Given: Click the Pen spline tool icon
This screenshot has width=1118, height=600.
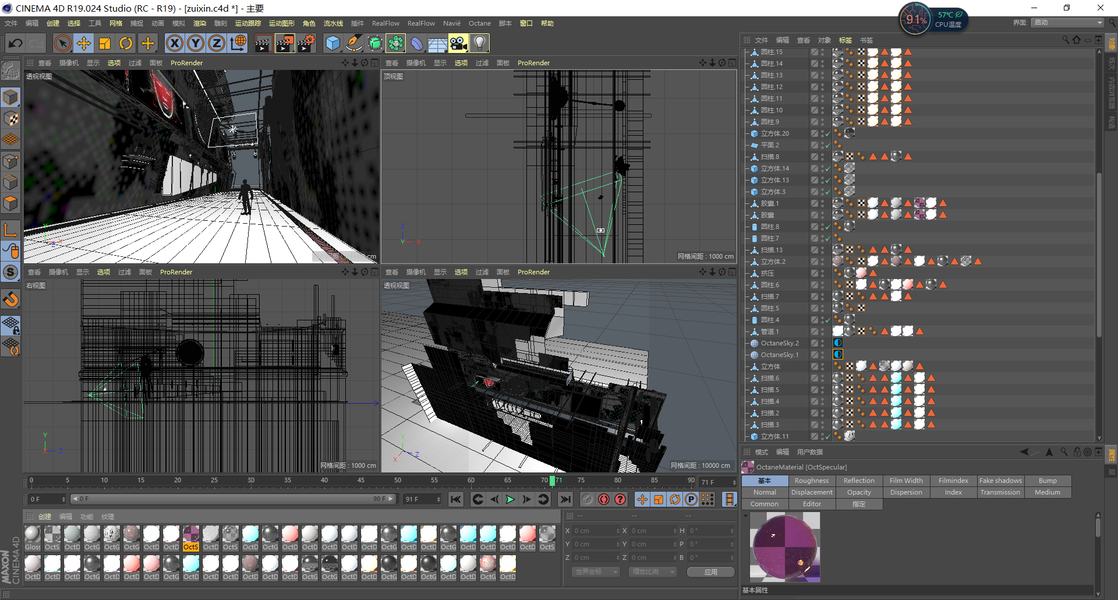Looking at the screenshot, I should [354, 43].
